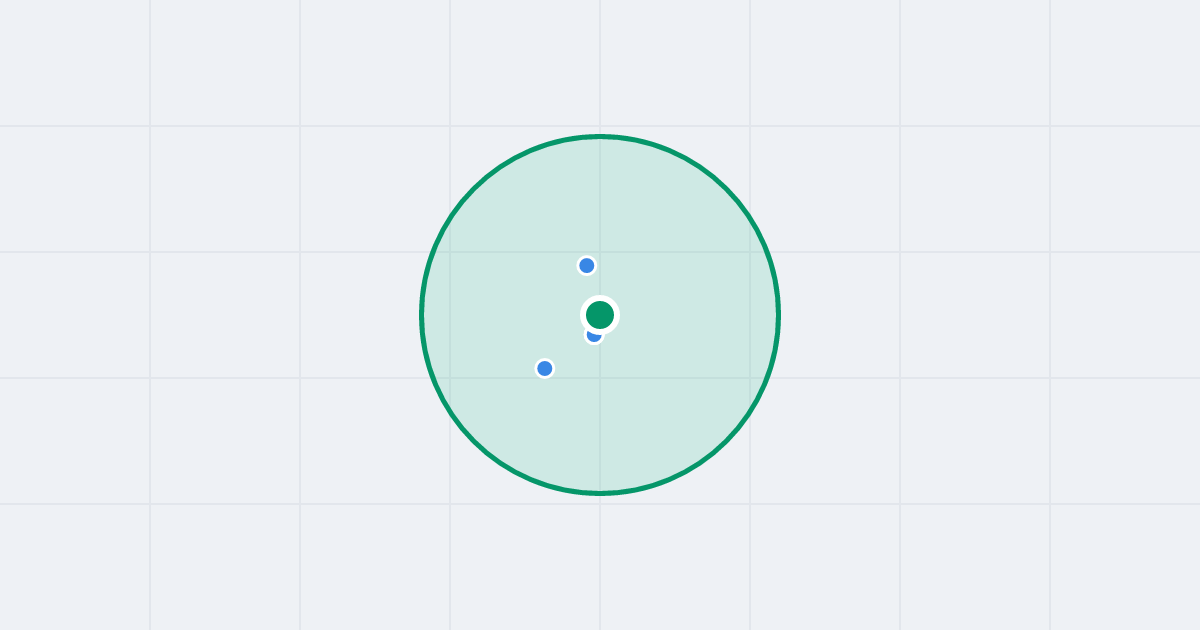Click the large green center marker

click(x=600, y=315)
